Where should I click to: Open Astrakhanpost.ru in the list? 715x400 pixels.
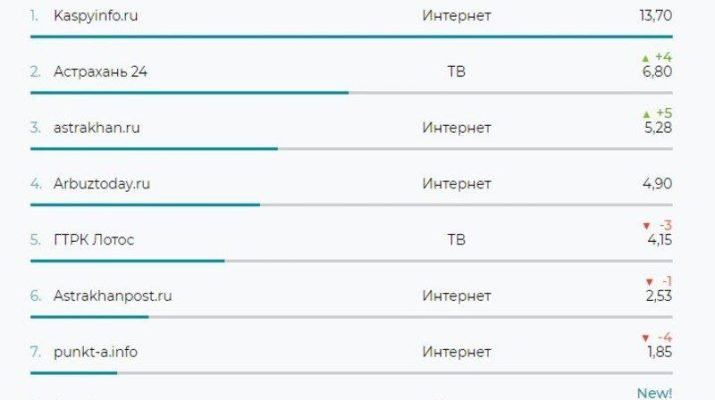point(113,296)
